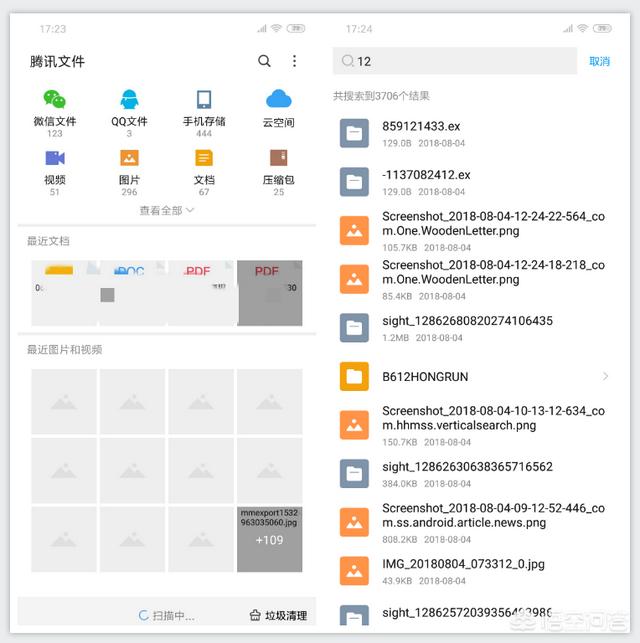Cancel the search with 取消

[599, 62]
